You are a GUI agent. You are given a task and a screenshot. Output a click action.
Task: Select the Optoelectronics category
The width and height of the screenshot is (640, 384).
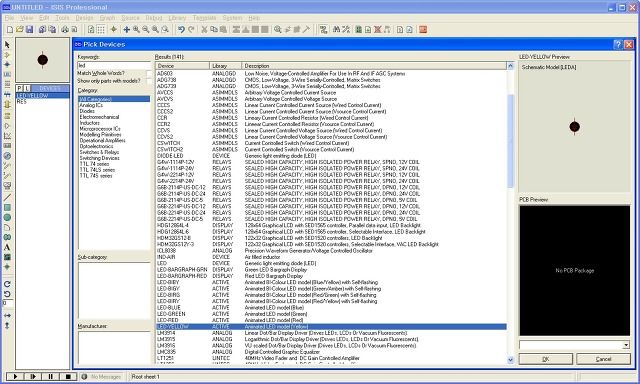tap(96, 146)
